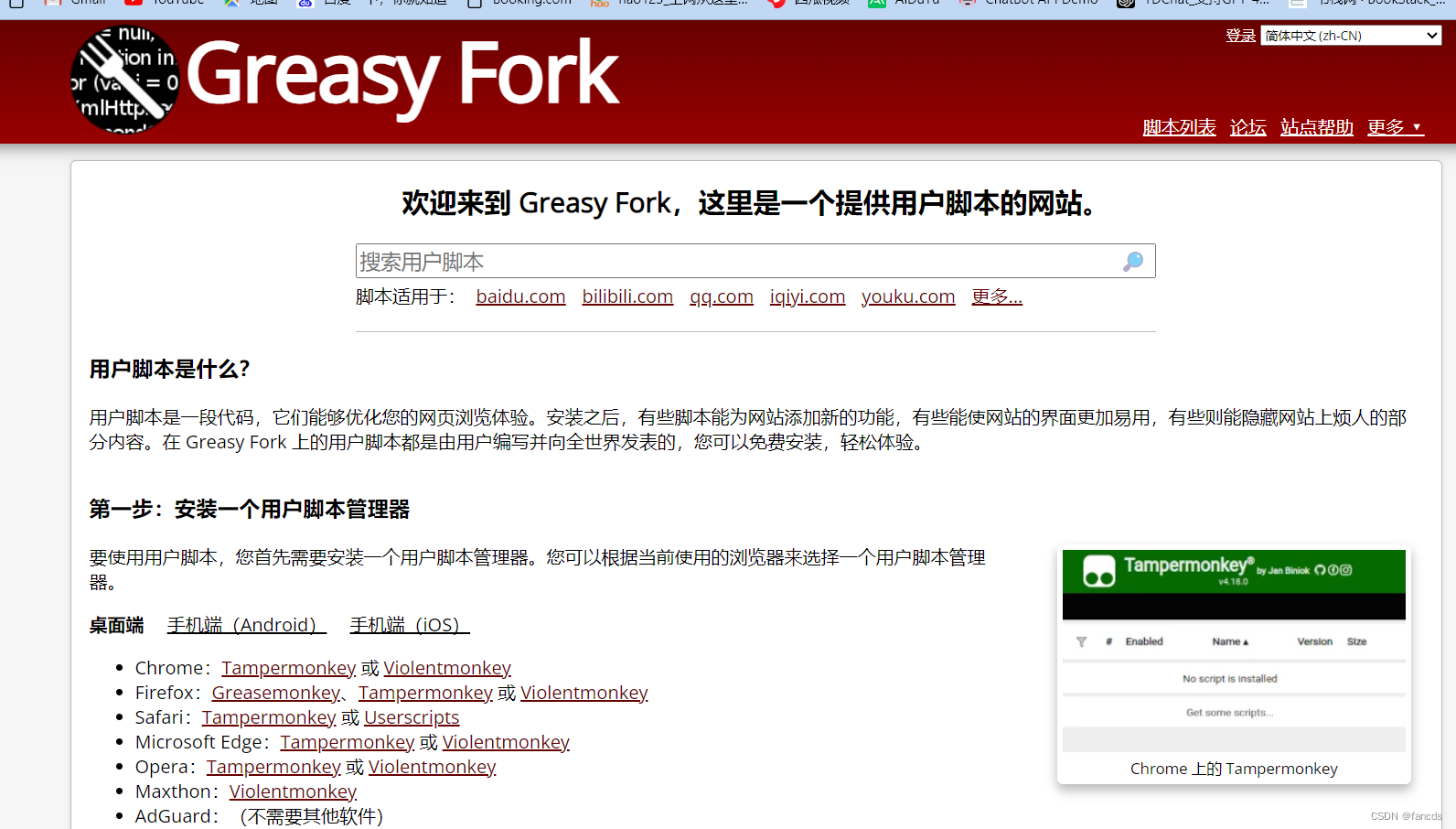Open Tampermonkey link in Microsoft Edge row
This screenshot has width=1456, height=829.
tap(348, 742)
